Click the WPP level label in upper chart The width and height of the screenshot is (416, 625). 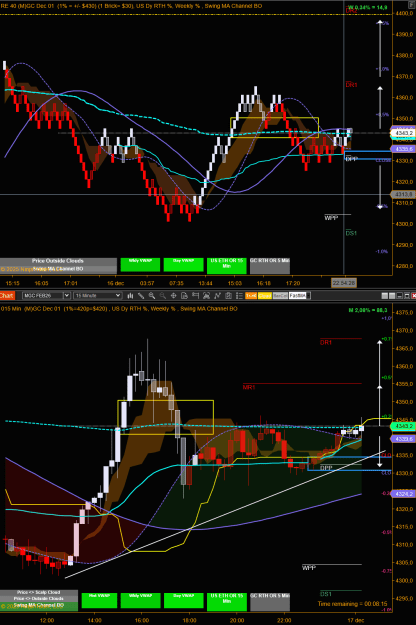pyautogui.click(x=331, y=218)
